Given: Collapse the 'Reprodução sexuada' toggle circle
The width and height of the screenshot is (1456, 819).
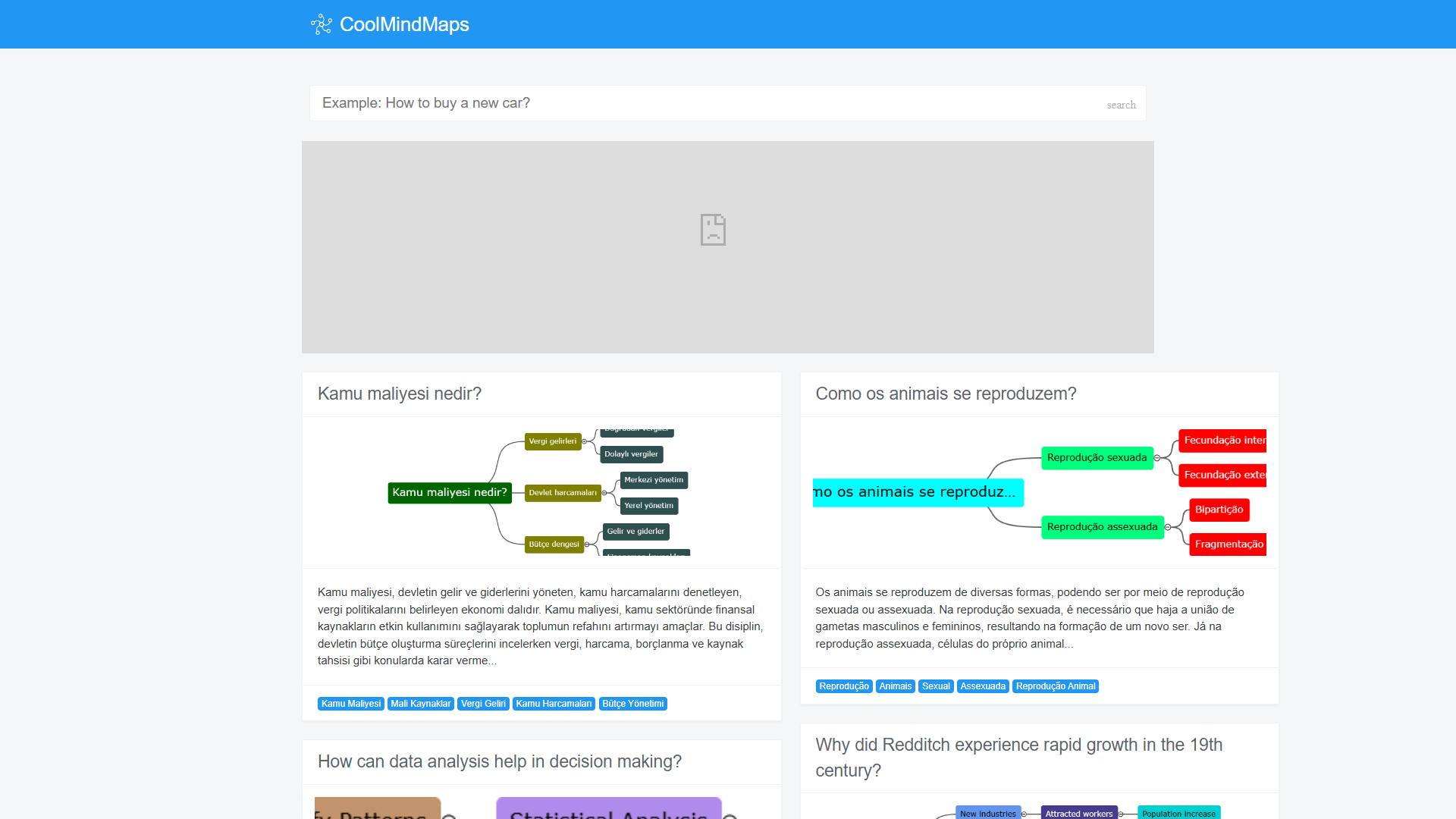Looking at the screenshot, I should tap(1157, 458).
